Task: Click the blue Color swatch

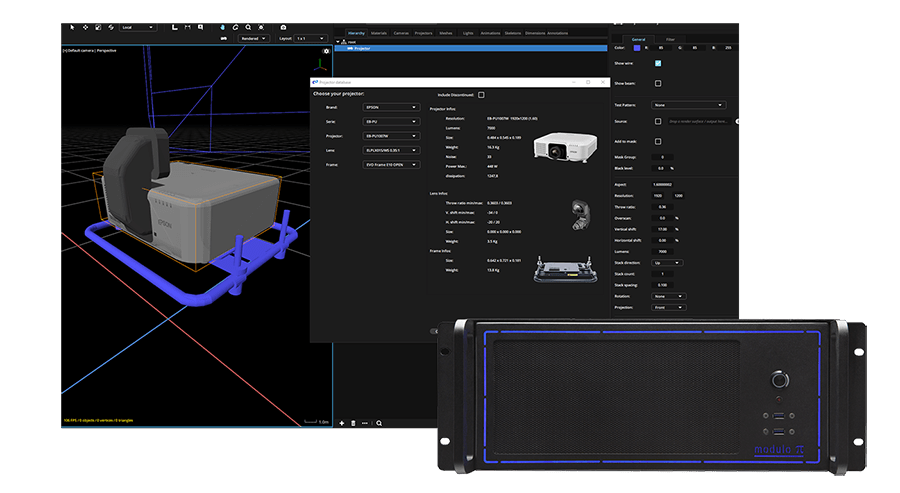Action: tap(637, 48)
